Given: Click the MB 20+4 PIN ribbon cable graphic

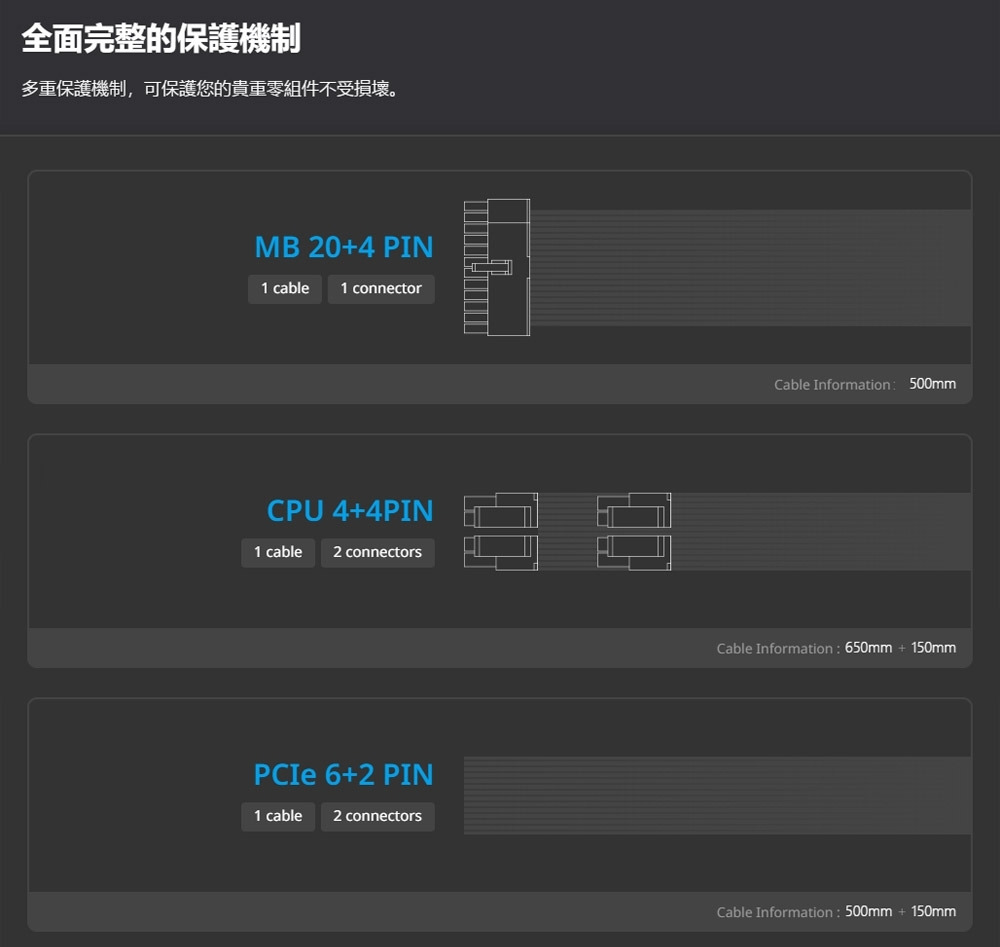Looking at the screenshot, I should pyautogui.click(x=750, y=267).
